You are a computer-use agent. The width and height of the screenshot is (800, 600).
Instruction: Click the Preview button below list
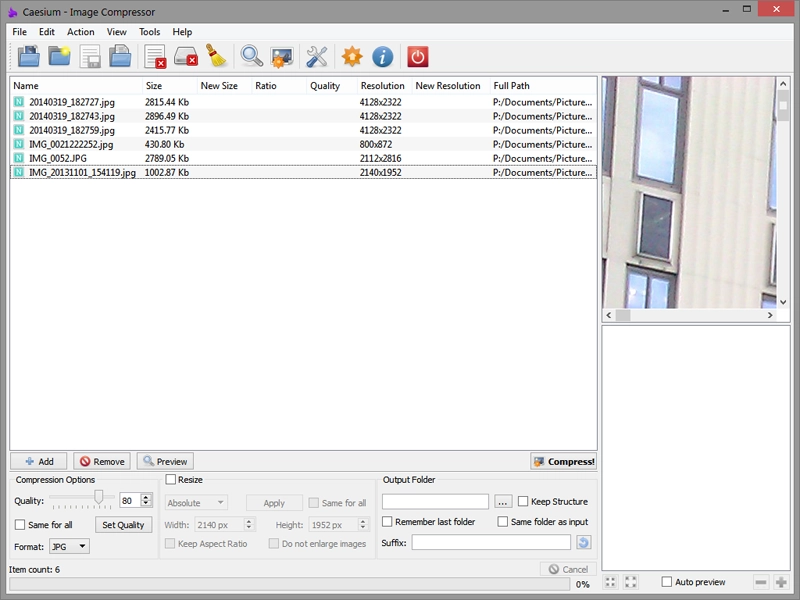coord(165,461)
